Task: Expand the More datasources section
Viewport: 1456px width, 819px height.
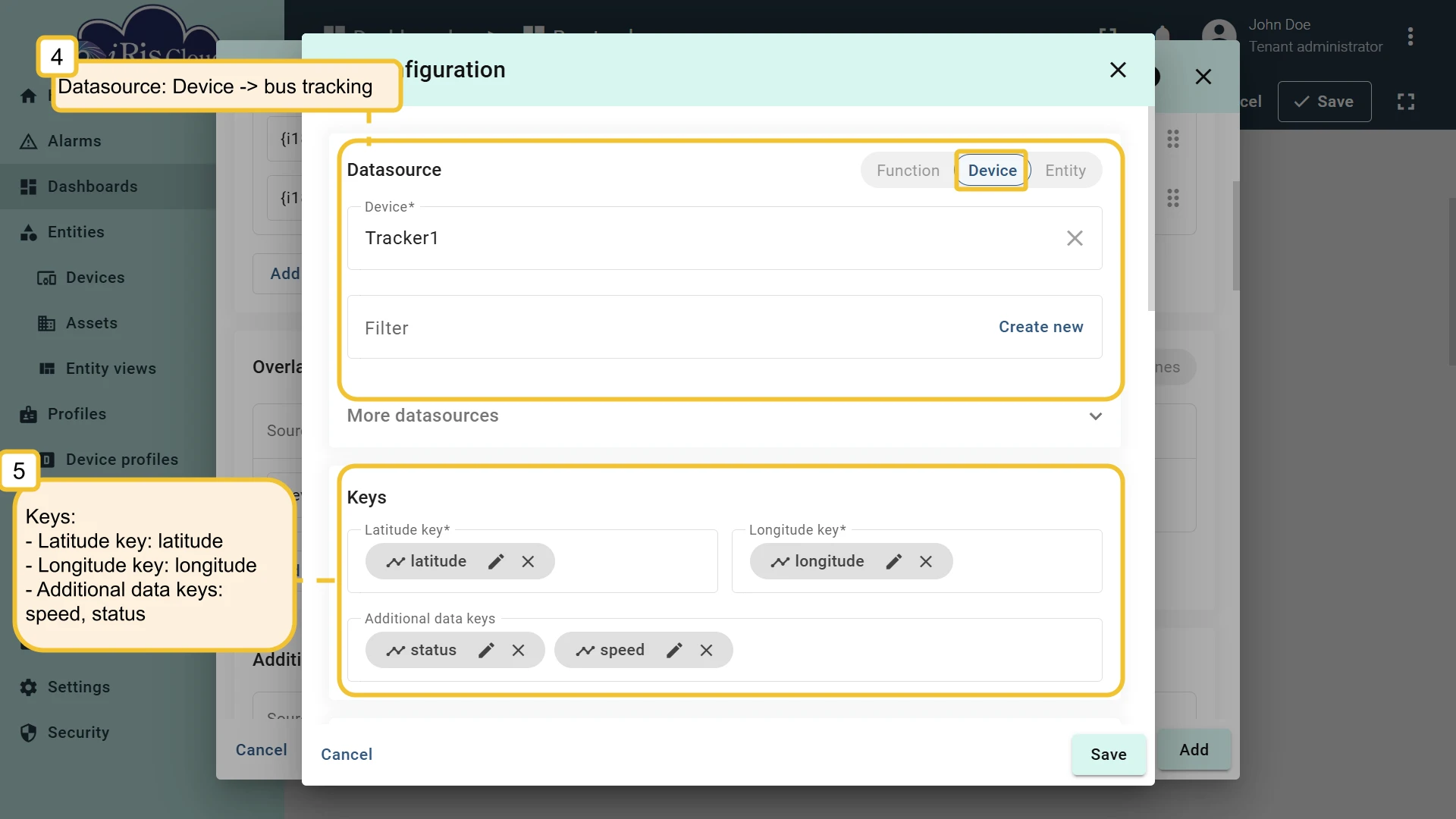Action: pyautogui.click(x=724, y=416)
